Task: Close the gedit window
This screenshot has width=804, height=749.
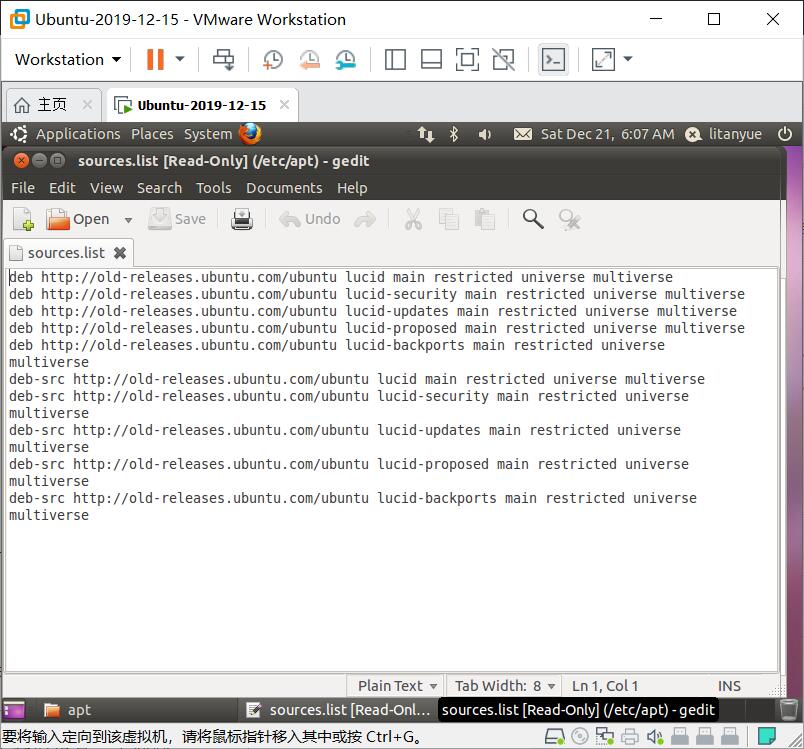Action: point(21,161)
